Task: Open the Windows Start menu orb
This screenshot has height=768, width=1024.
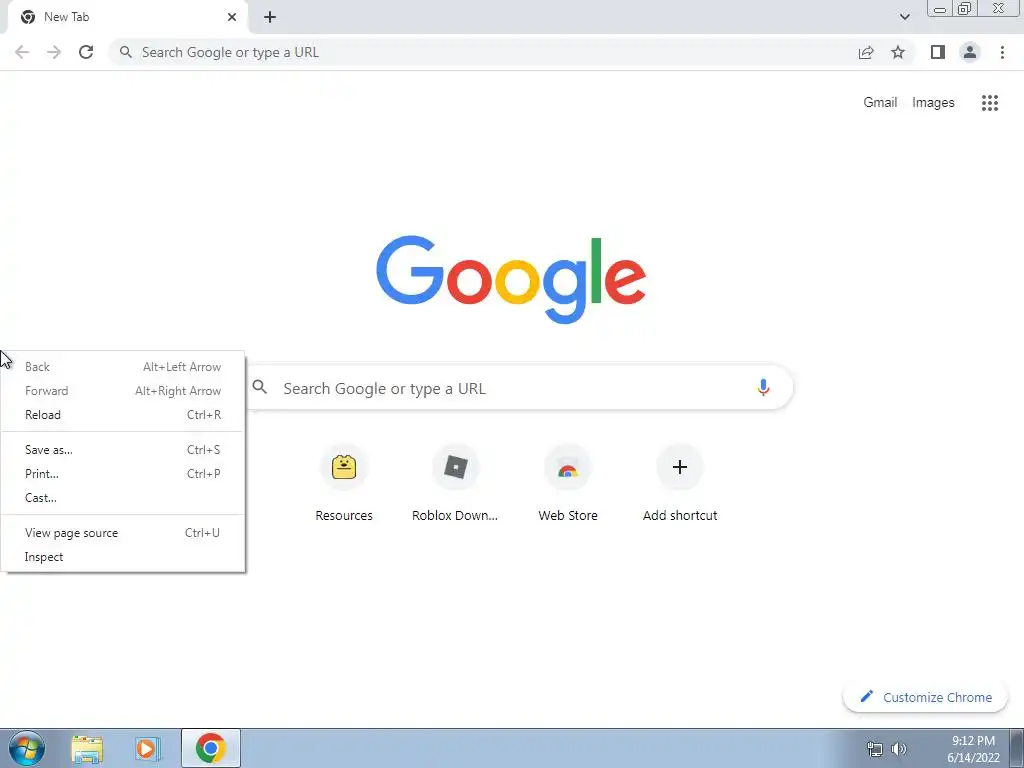Action: pos(27,748)
